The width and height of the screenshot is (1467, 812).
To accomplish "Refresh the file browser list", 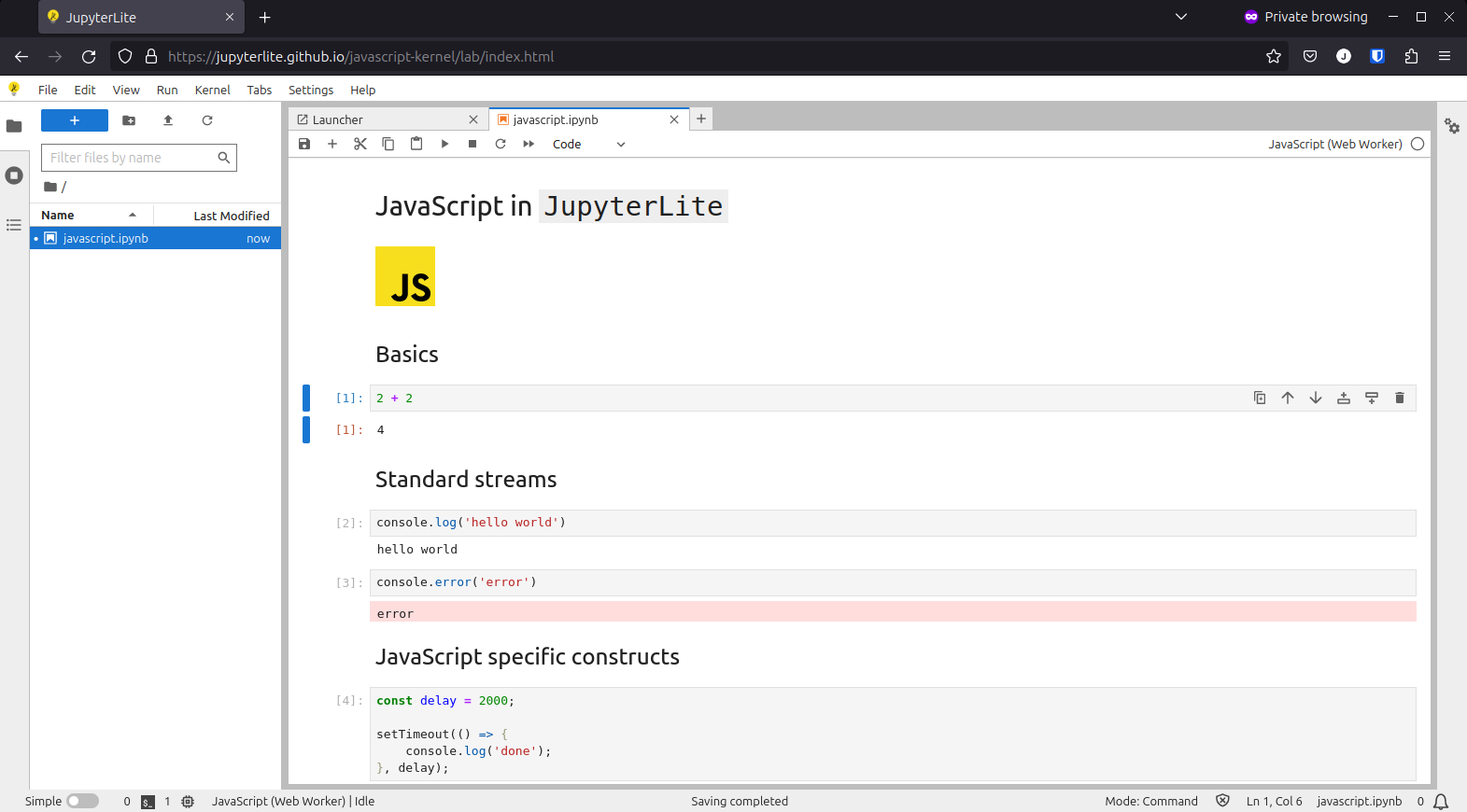I will click(x=207, y=120).
